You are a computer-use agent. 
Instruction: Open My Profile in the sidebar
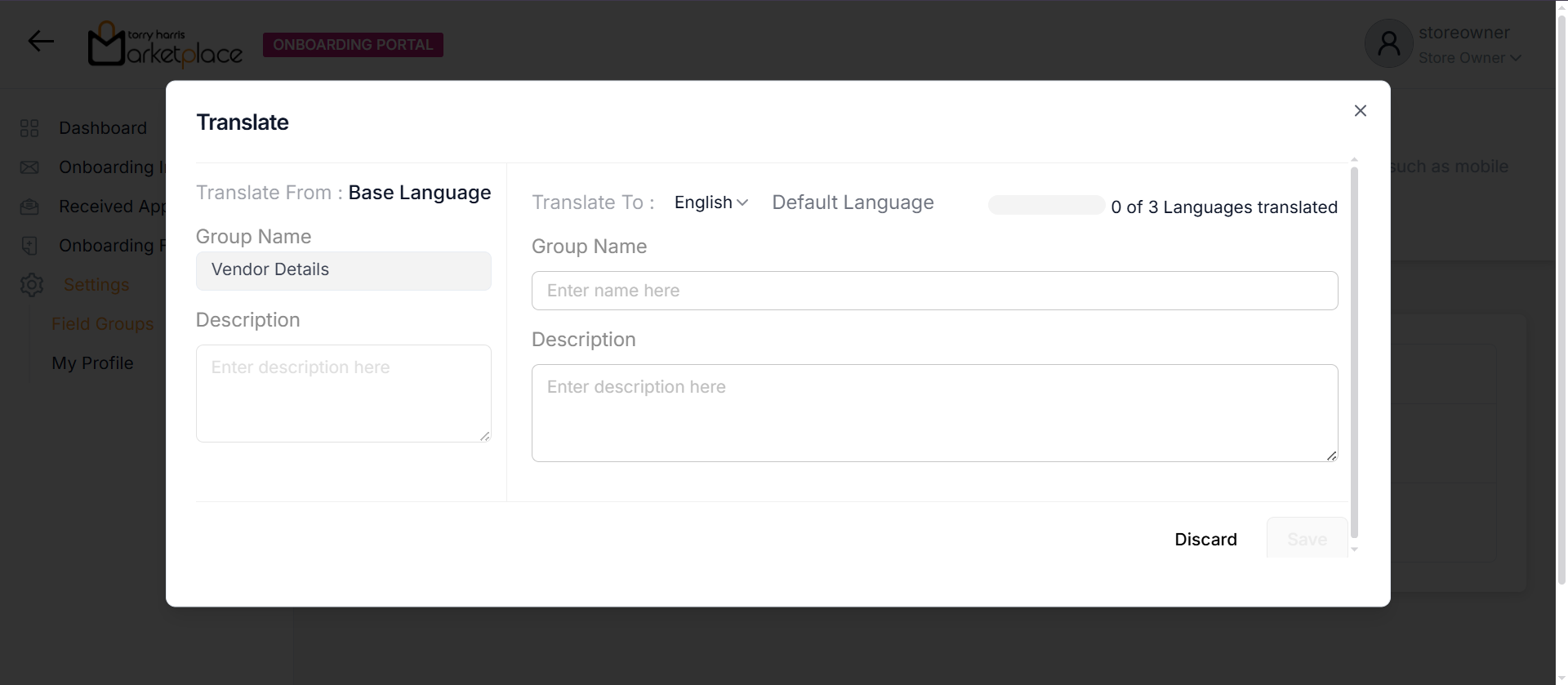click(92, 363)
